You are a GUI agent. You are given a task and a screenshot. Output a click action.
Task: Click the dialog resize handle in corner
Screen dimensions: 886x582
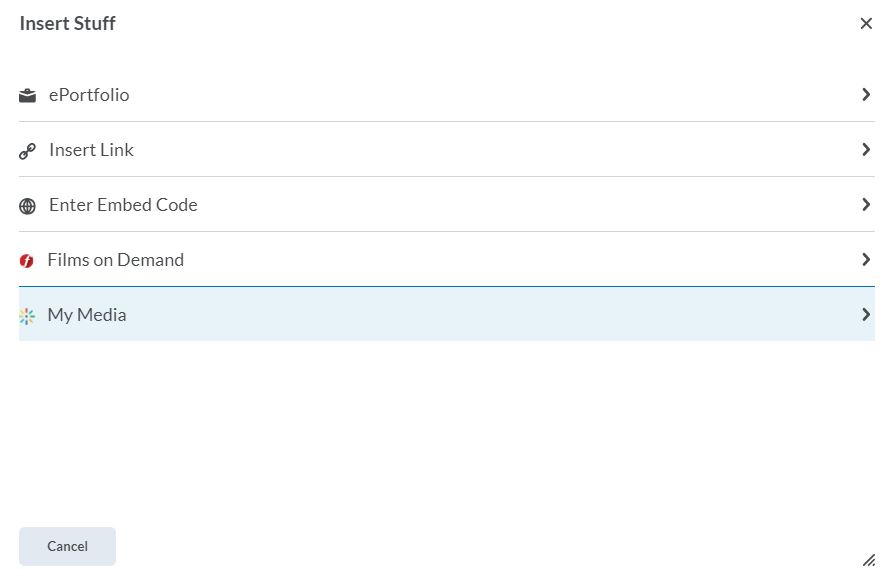pyautogui.click(x=869, y=561)
